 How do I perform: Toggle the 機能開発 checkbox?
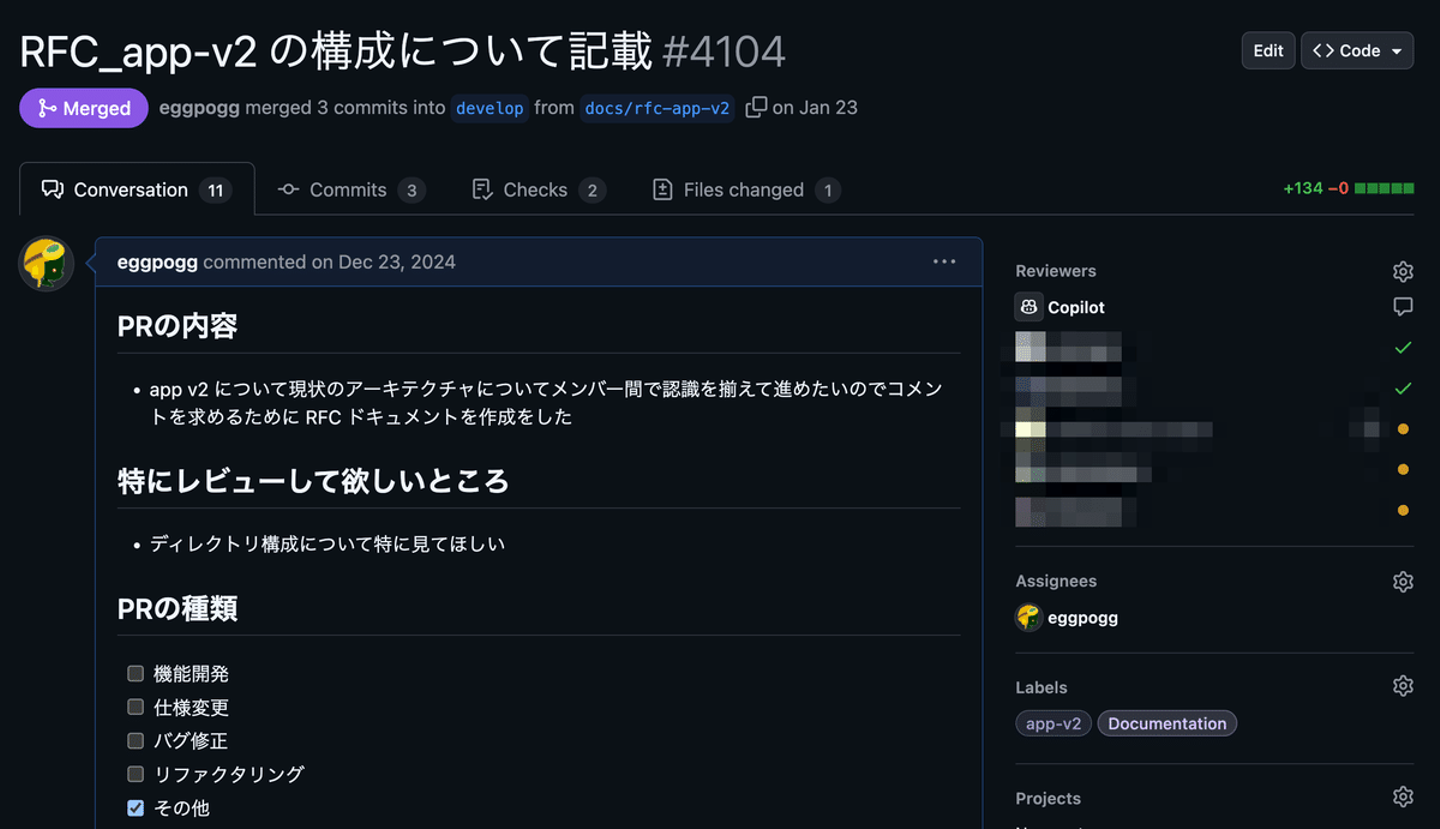(136, 673)
